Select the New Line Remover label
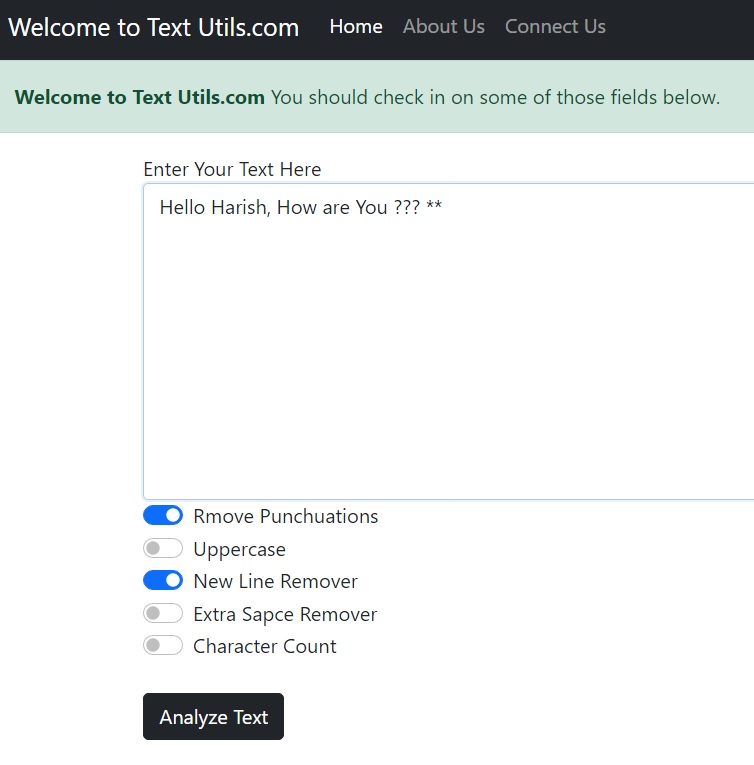Viewport: 754px width, 765px height. pos(275,582)
